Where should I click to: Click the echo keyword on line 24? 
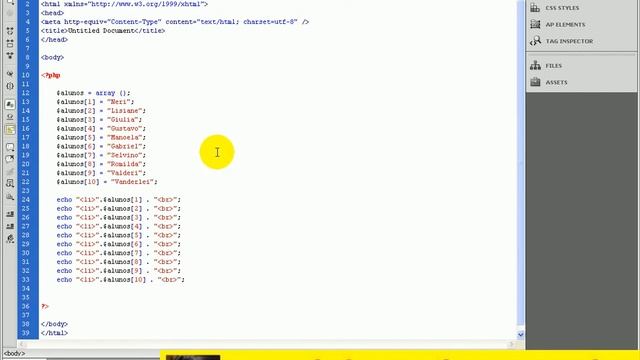[64, 200]
